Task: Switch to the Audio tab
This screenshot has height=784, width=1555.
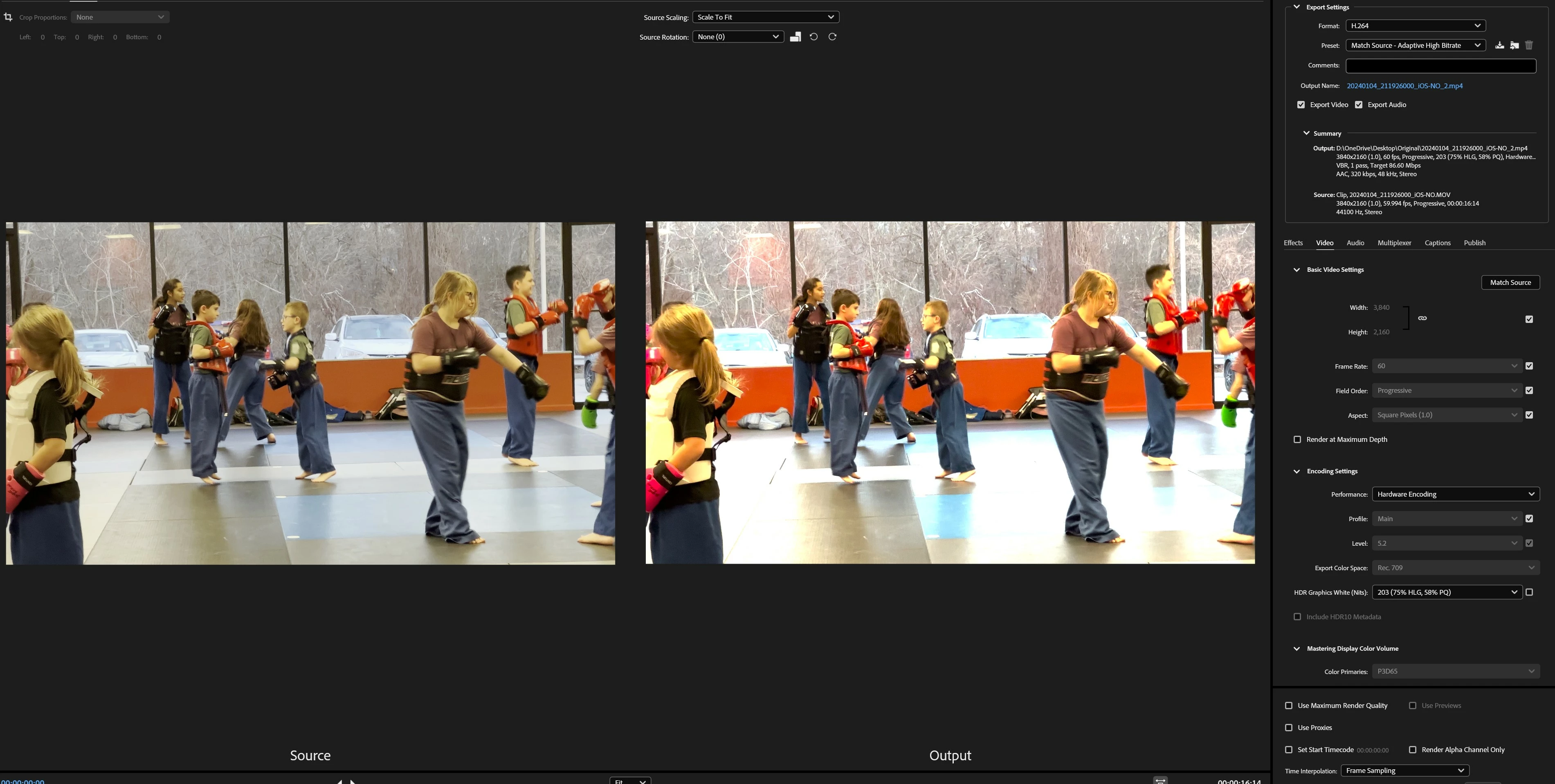Action: point(1355,243)
